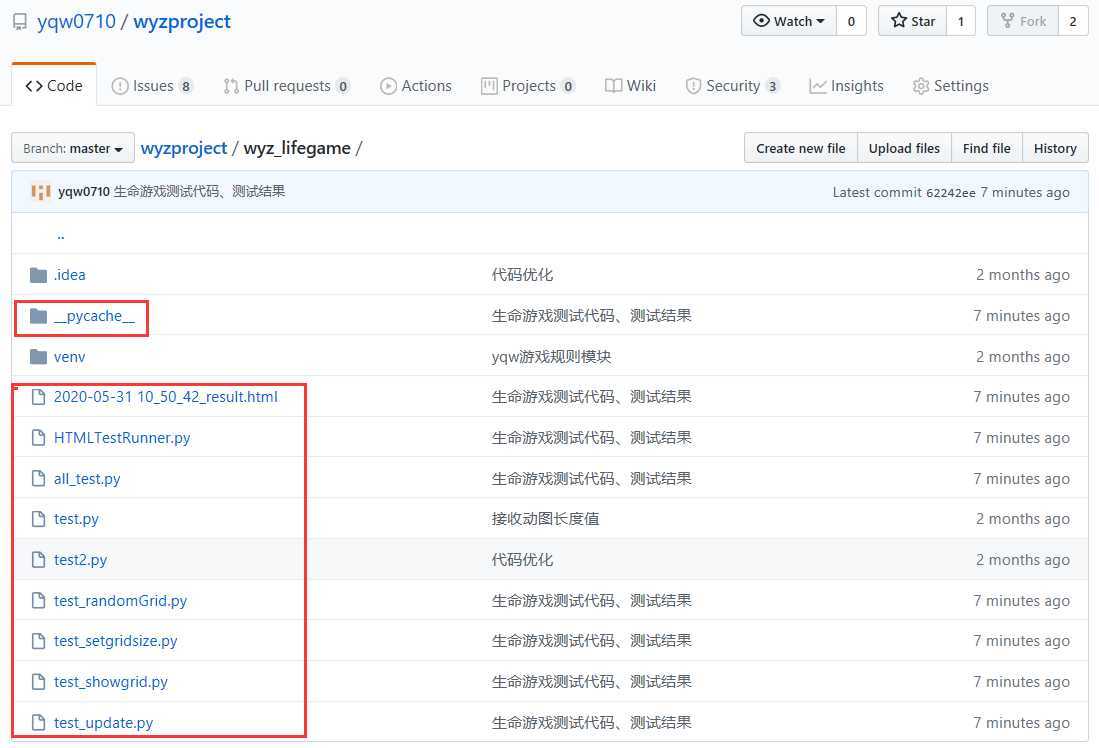Click the file icon beside test_setgridsize.py
The height and width of the screenshot is (748, 1099).
(39, 641)
